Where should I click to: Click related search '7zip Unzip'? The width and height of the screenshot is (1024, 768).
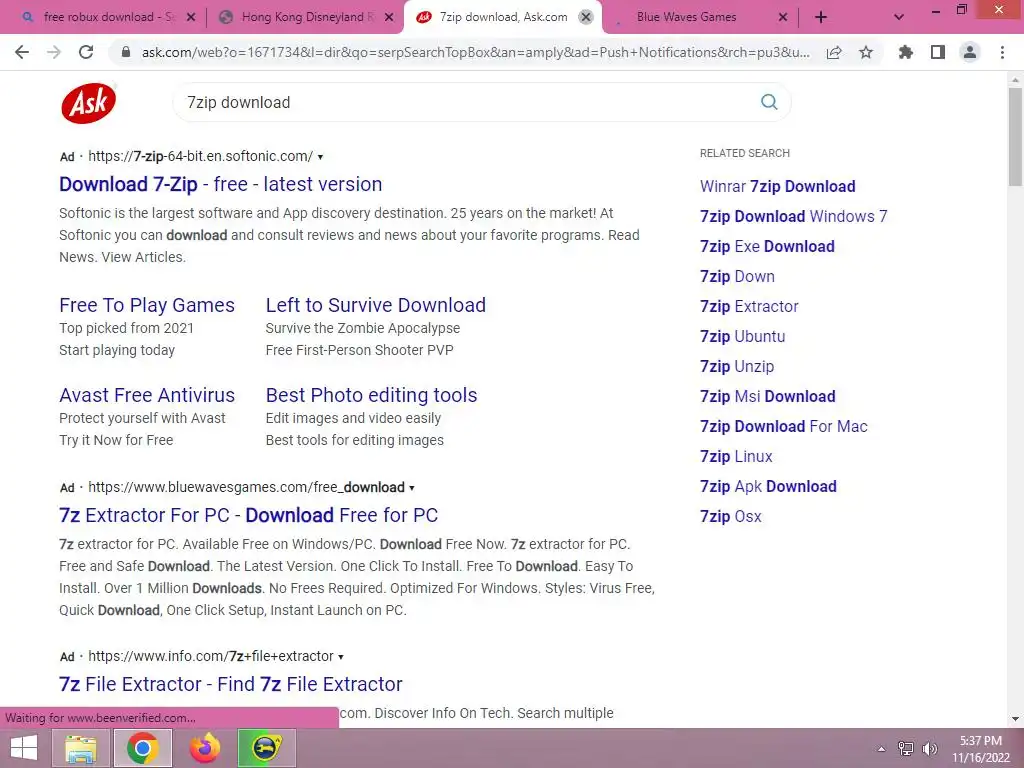pos(737,366)
